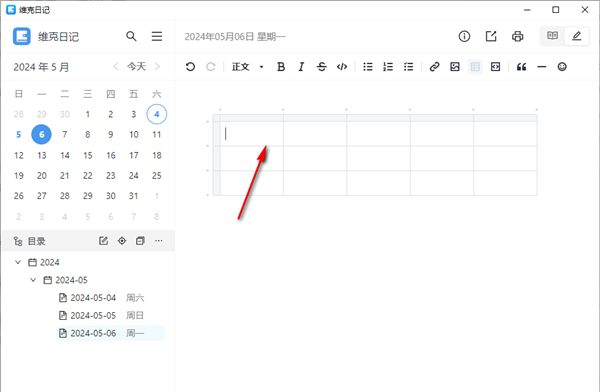
Task: Insert a hyperlink with the link icon
Action: pyautogui.click(x=434, y=67)
